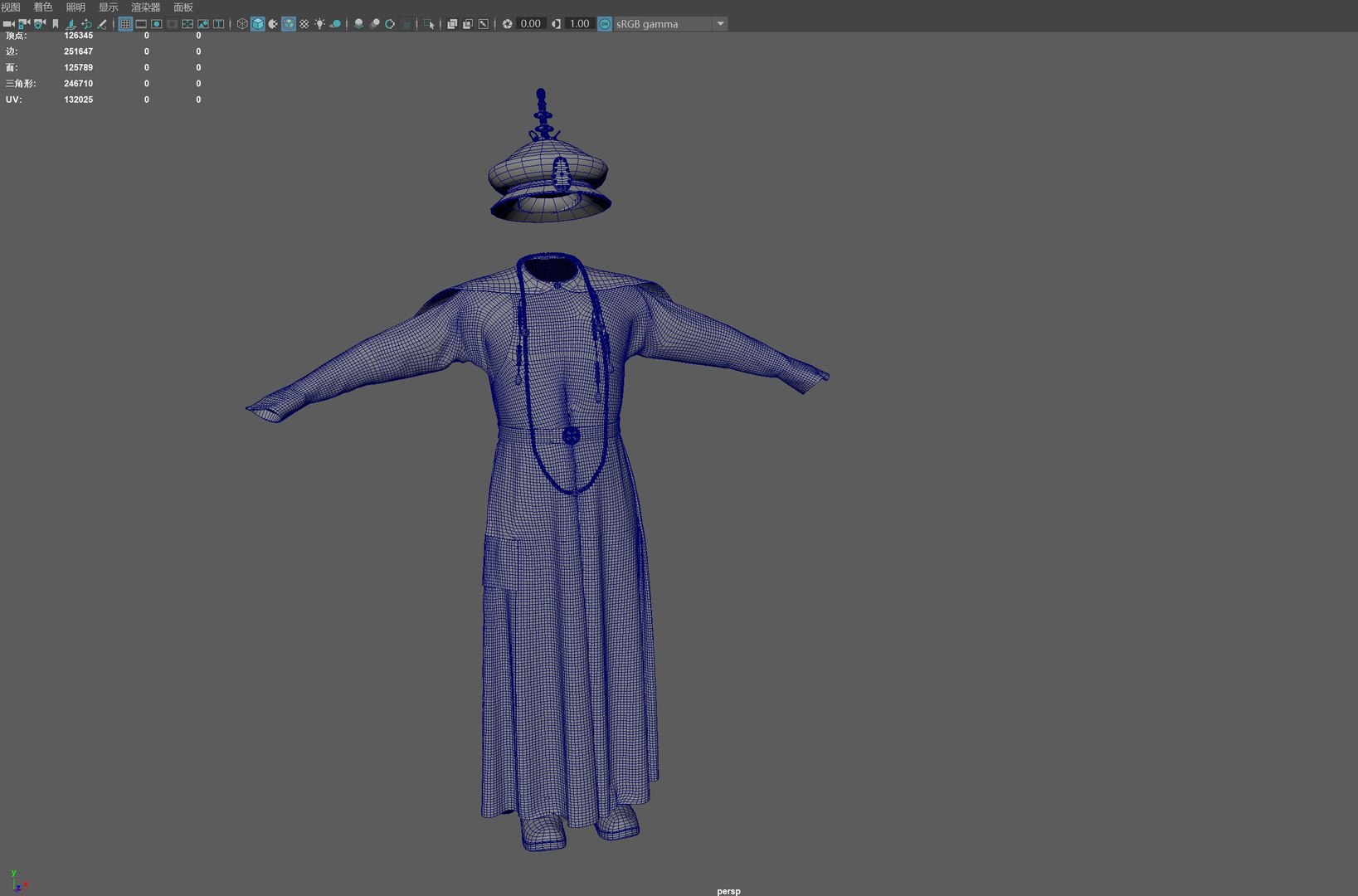The width and height of the screenshot is (1358, 896).
Task: Open the 照明 (Lighting) menu
Action: coord(75,7)
